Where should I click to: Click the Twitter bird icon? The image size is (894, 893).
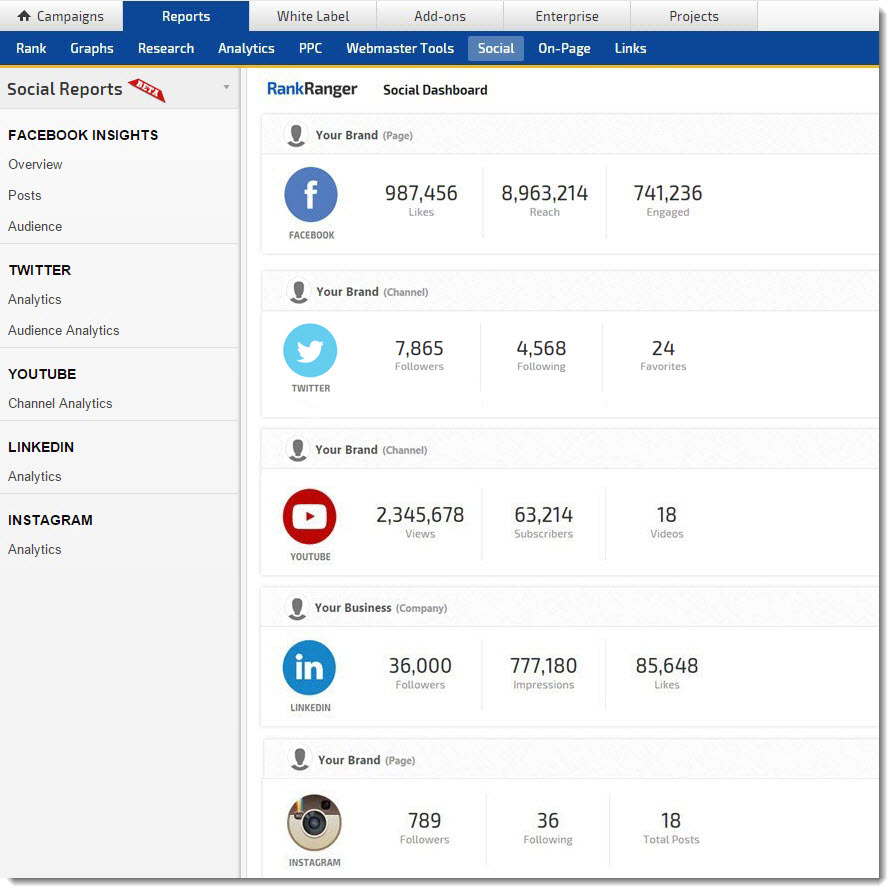(310, 350)
